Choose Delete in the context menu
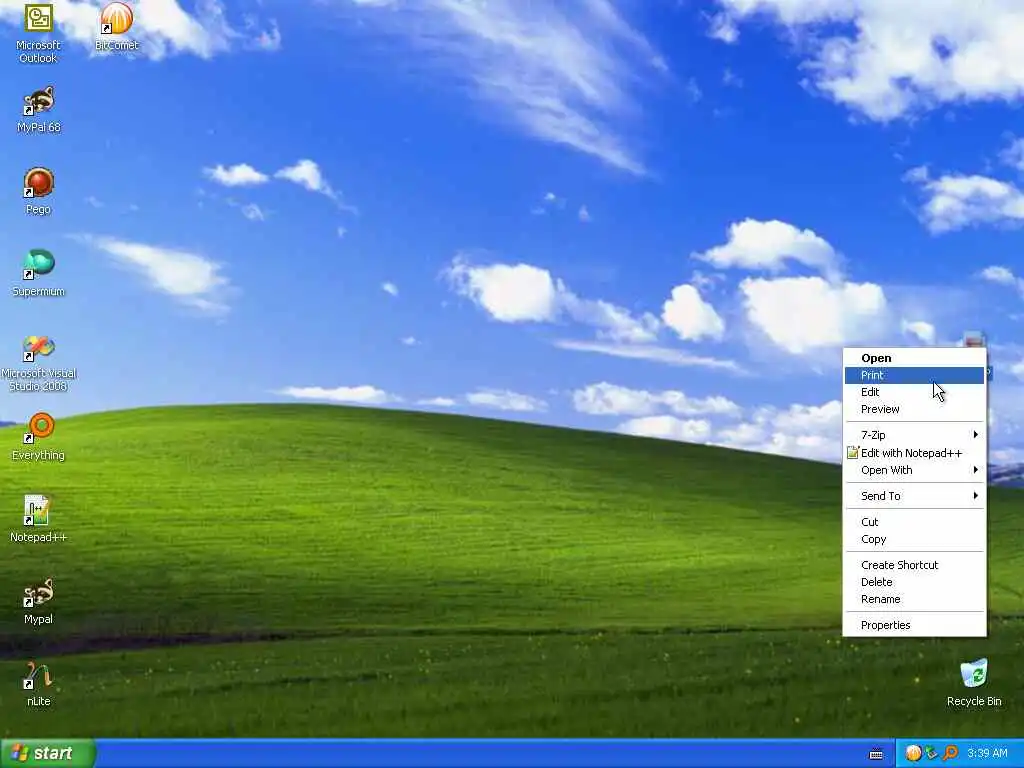1024x768 pixels. pos(914,582)
